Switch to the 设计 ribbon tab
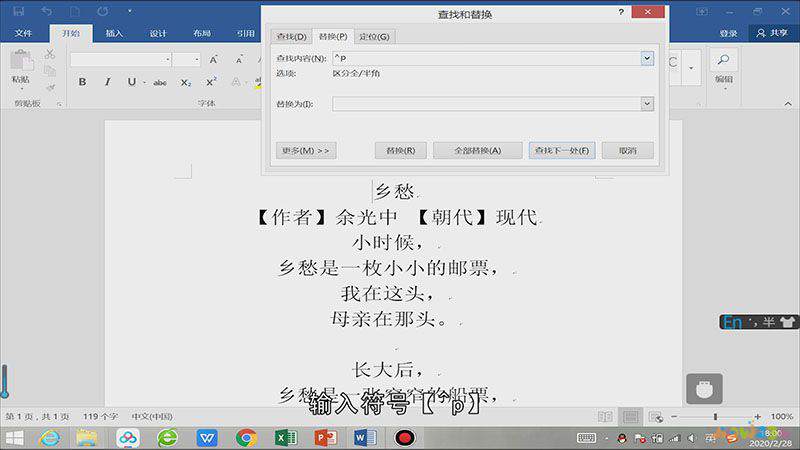 [x=158, y=33]
